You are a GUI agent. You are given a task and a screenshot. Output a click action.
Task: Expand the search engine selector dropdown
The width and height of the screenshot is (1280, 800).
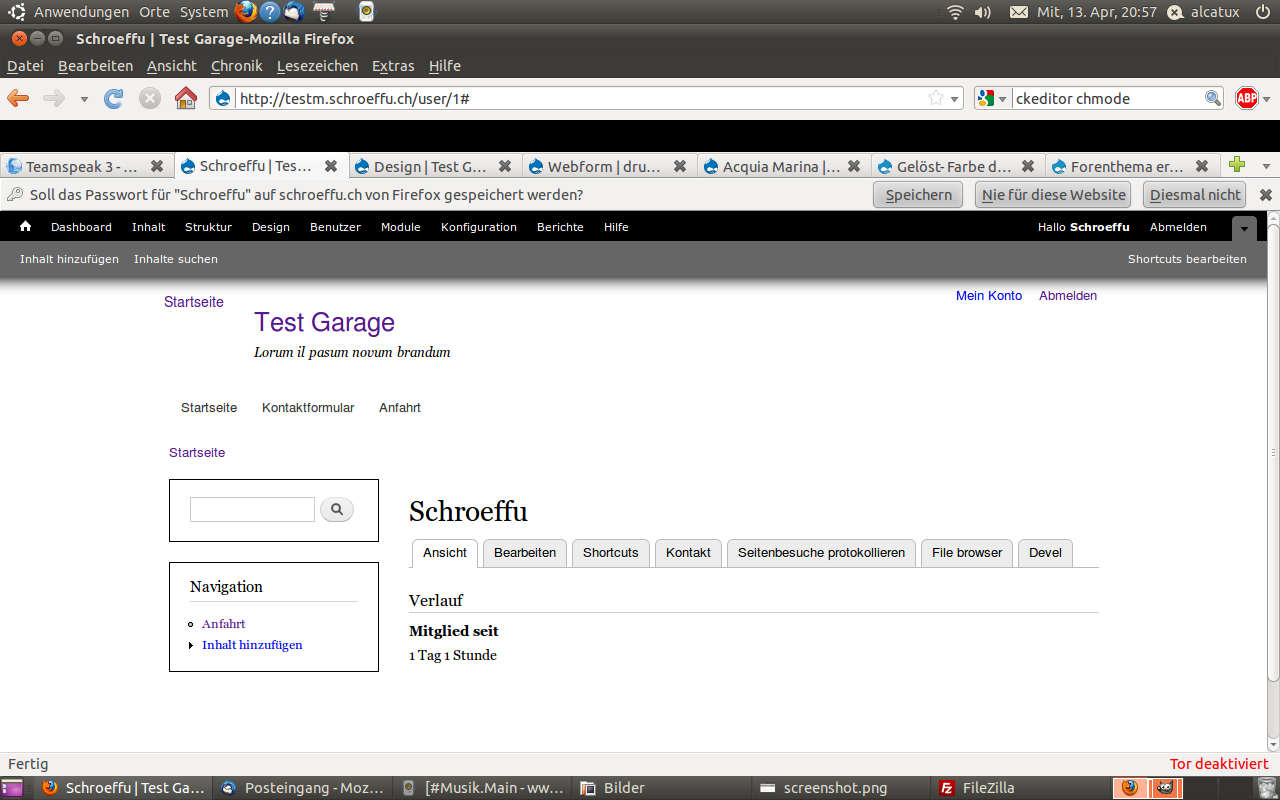coord(991,98)
